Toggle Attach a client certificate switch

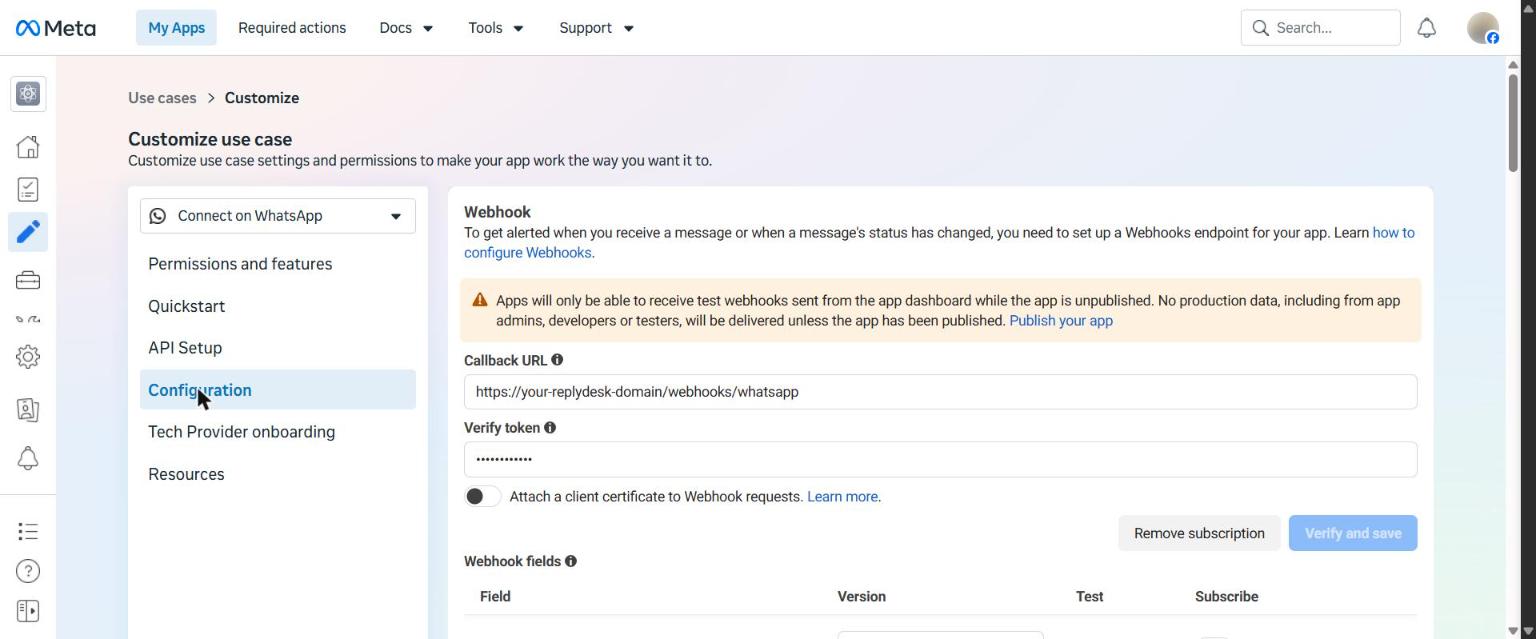pyautogui.click(x=482, y=496)
